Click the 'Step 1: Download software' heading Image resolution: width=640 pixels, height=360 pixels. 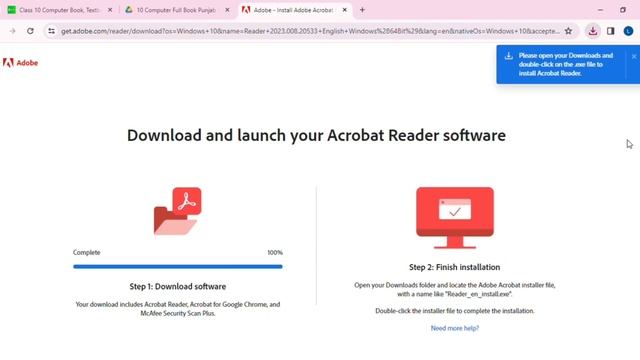pos(178,287)
